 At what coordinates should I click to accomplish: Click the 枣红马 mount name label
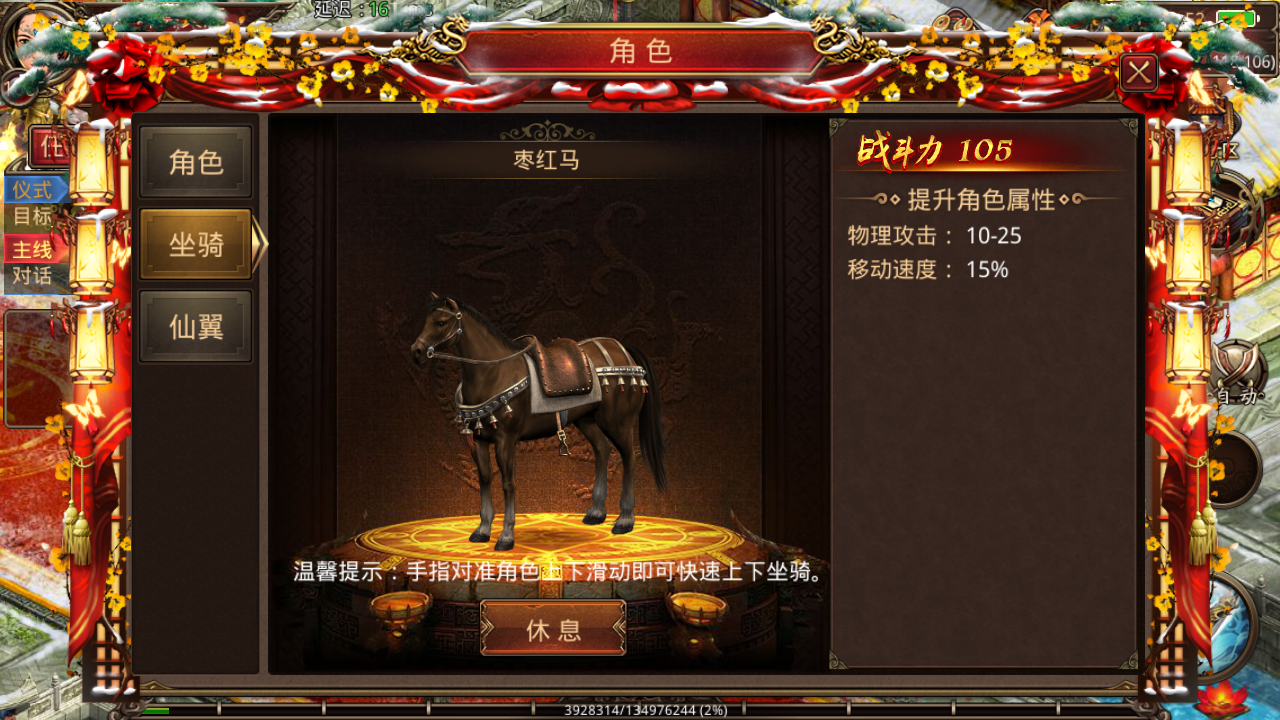pyautogui.click(x=547, y=160)
